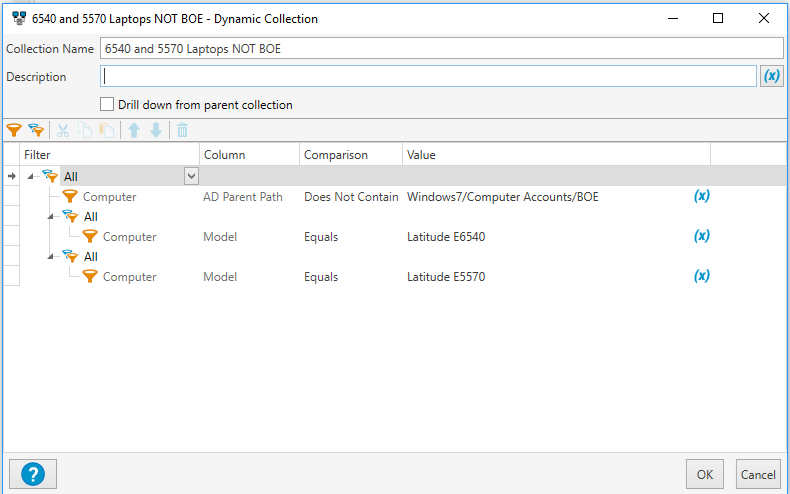Image resolution: width=790 pixels, height=494 pixels.
Task: Move the filter up with the up arrow
Action: pos(134,130)
